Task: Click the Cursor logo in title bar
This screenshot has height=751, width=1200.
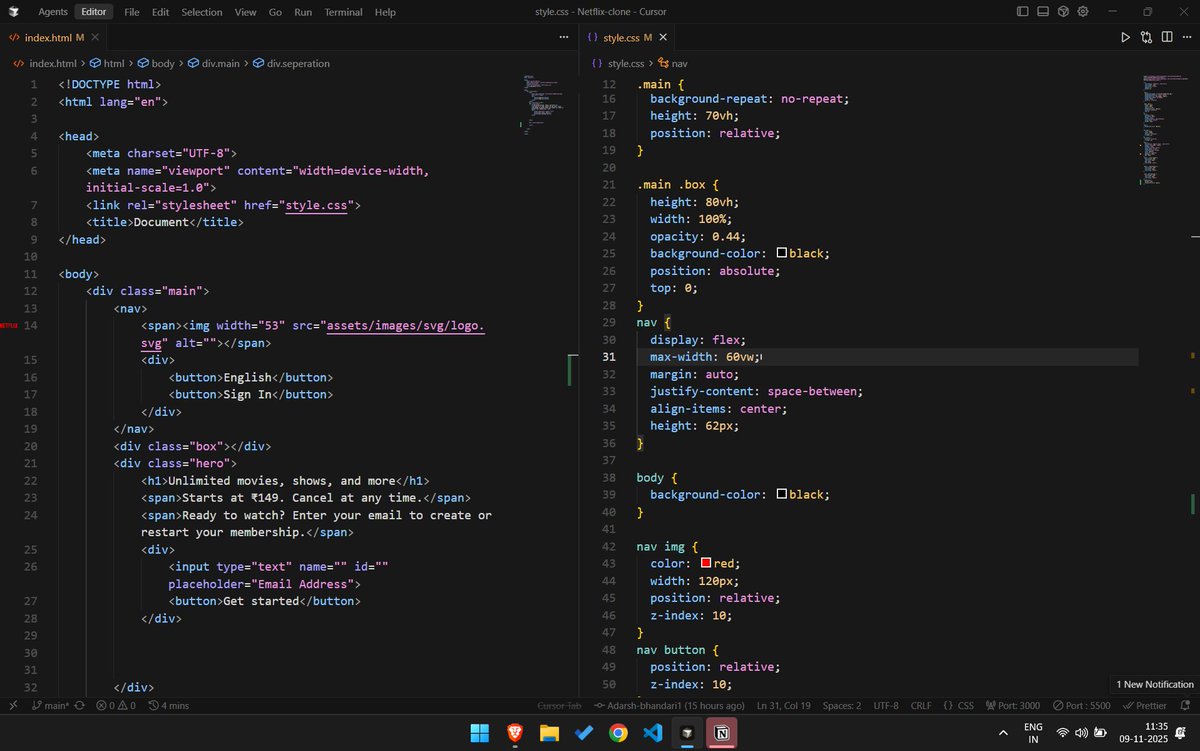Action: (x=14, y=12)
